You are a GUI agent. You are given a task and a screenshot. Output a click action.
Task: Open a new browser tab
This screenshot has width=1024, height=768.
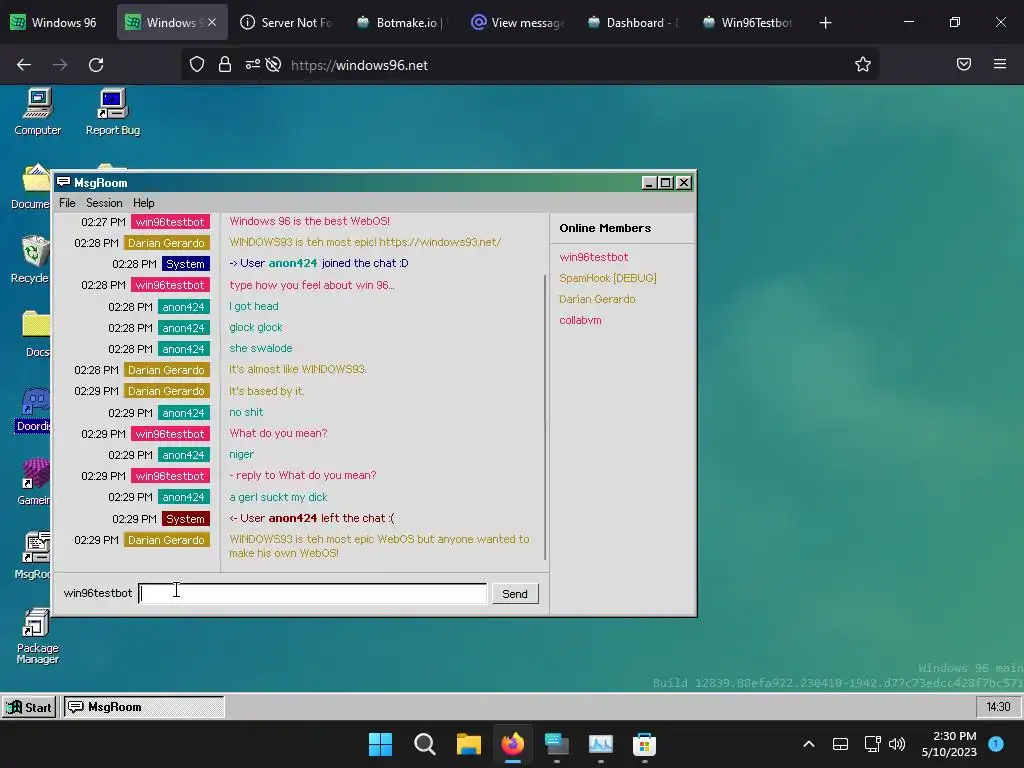tap(825, 23)
